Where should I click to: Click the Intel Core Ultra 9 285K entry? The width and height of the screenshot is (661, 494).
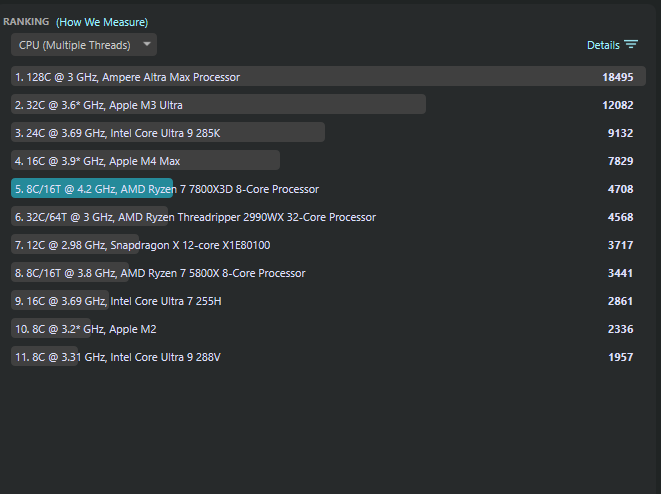pos(118,133)
